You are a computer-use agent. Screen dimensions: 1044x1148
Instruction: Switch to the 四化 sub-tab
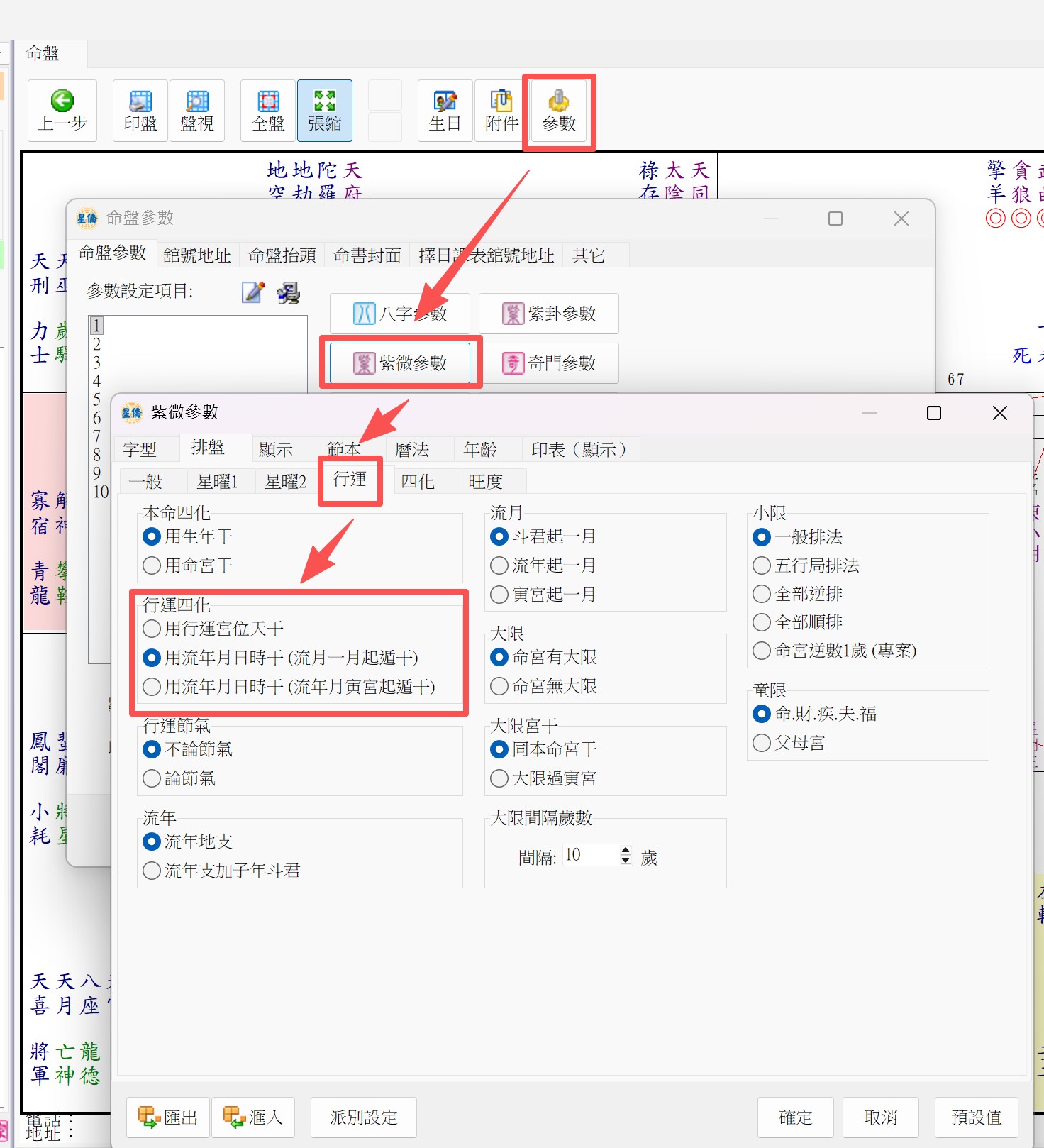click(x=417, y=482)
